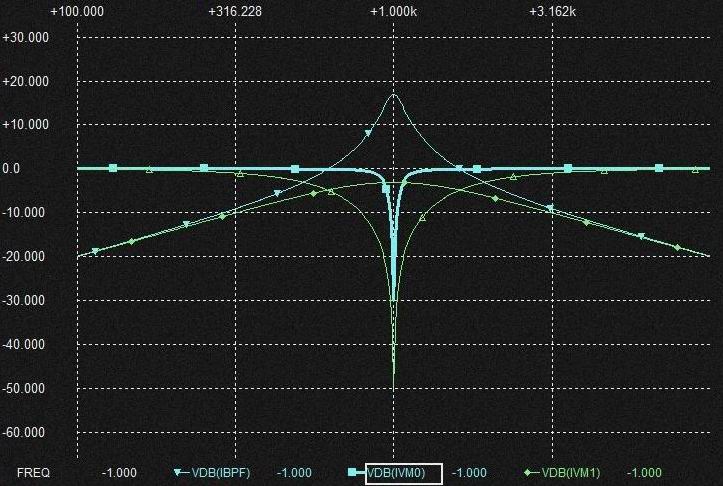
Task: Click the +30.000 dB axis label
Action: [26, 37]
